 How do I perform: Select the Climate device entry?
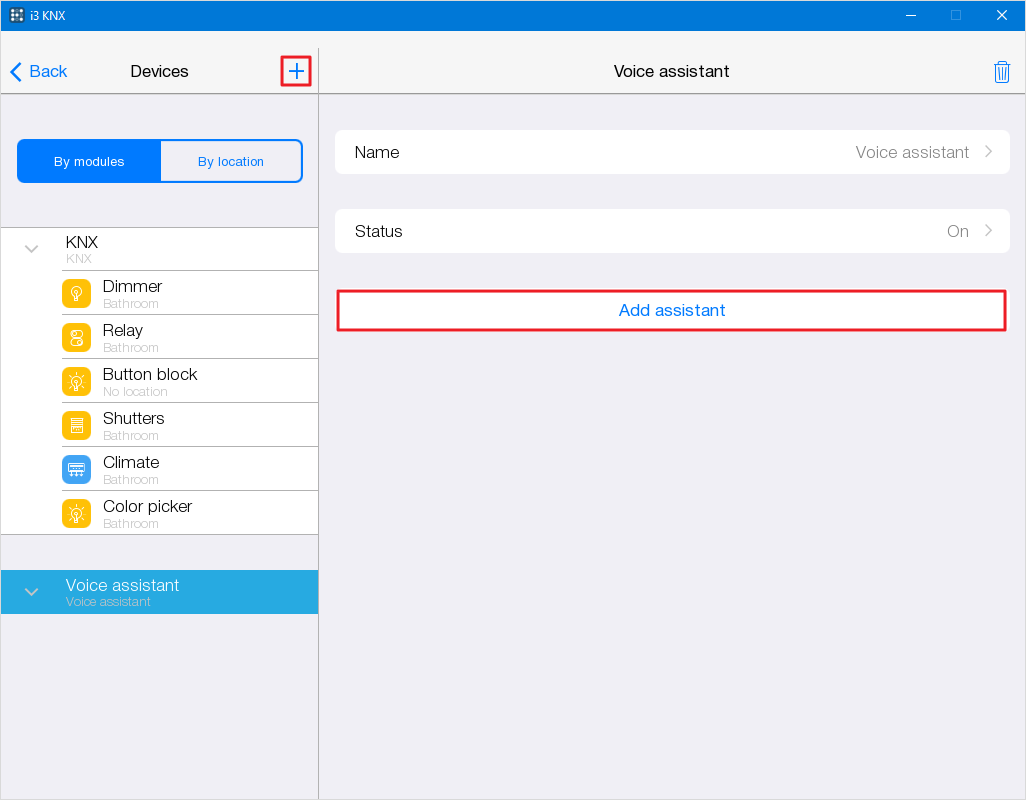tap(200, 469)
